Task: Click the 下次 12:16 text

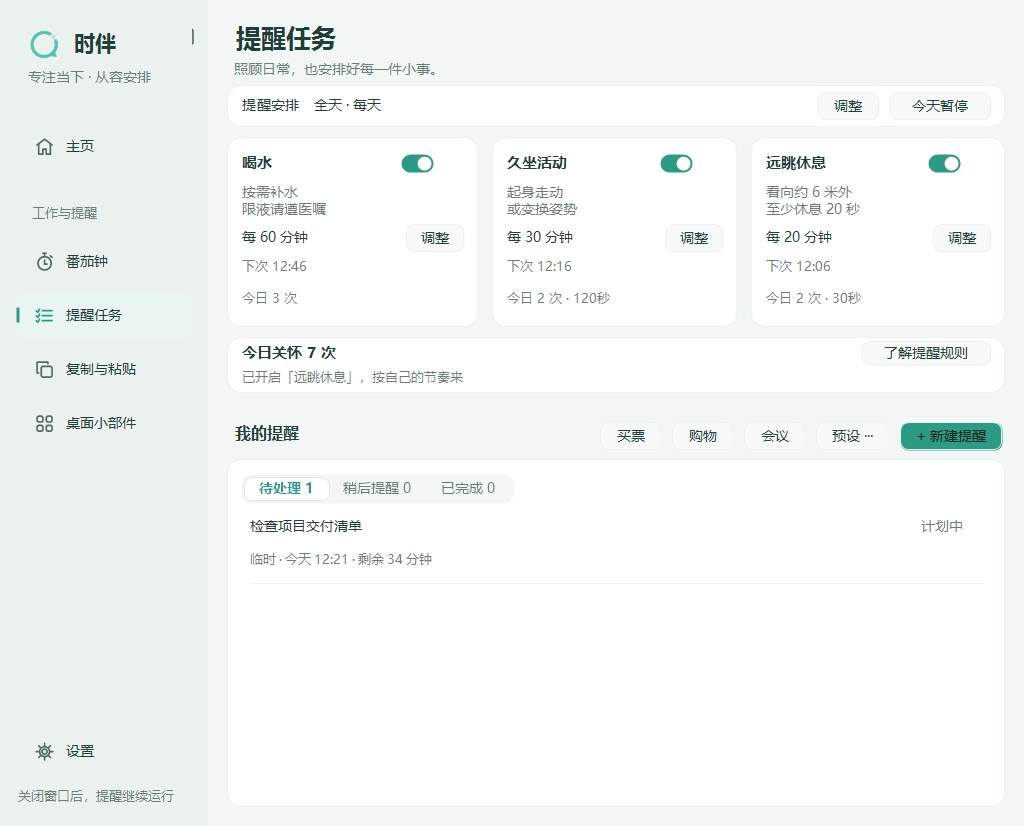Action: click(539, 266)
